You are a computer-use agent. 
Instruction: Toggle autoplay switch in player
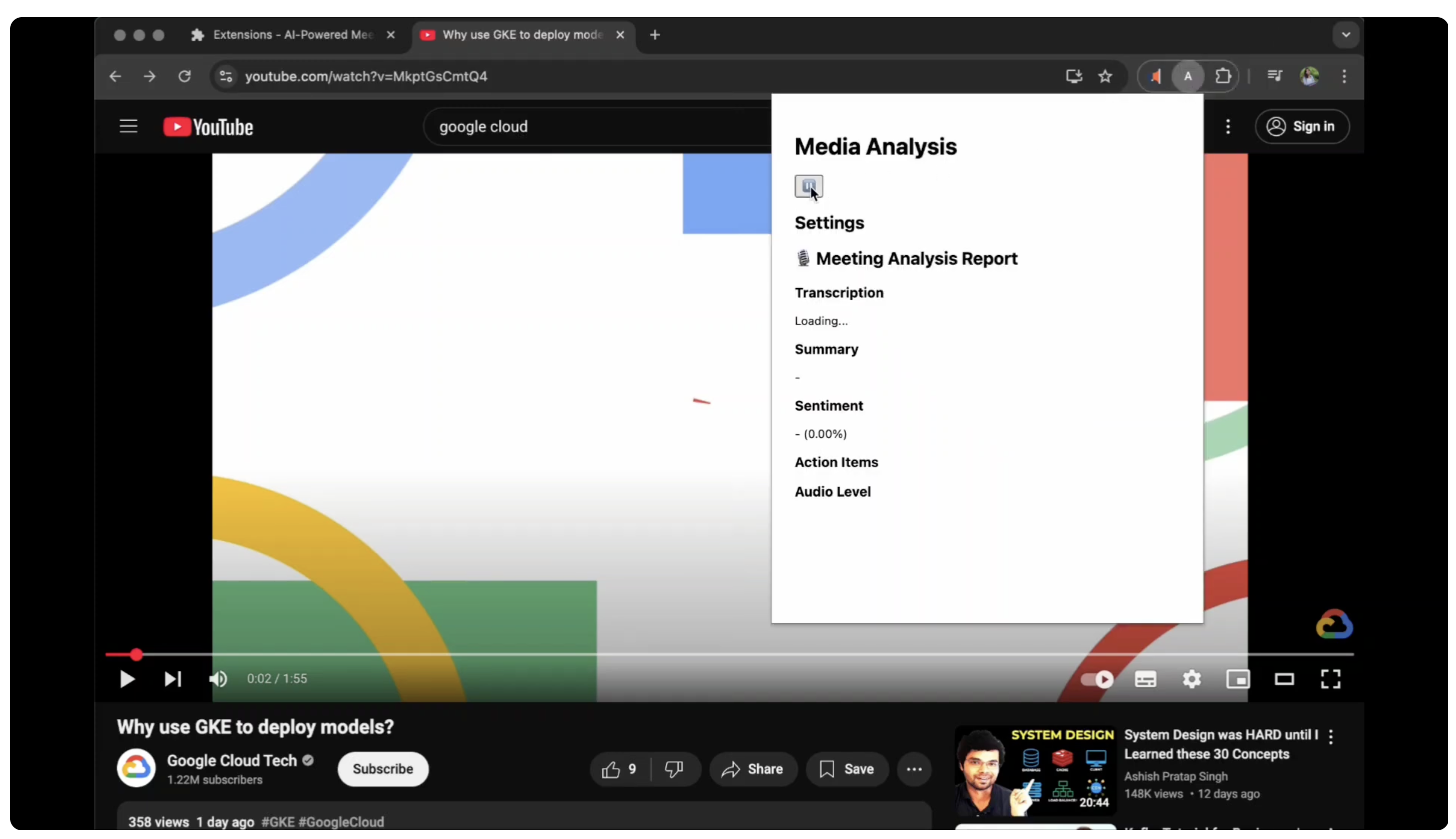point(1097,680)
